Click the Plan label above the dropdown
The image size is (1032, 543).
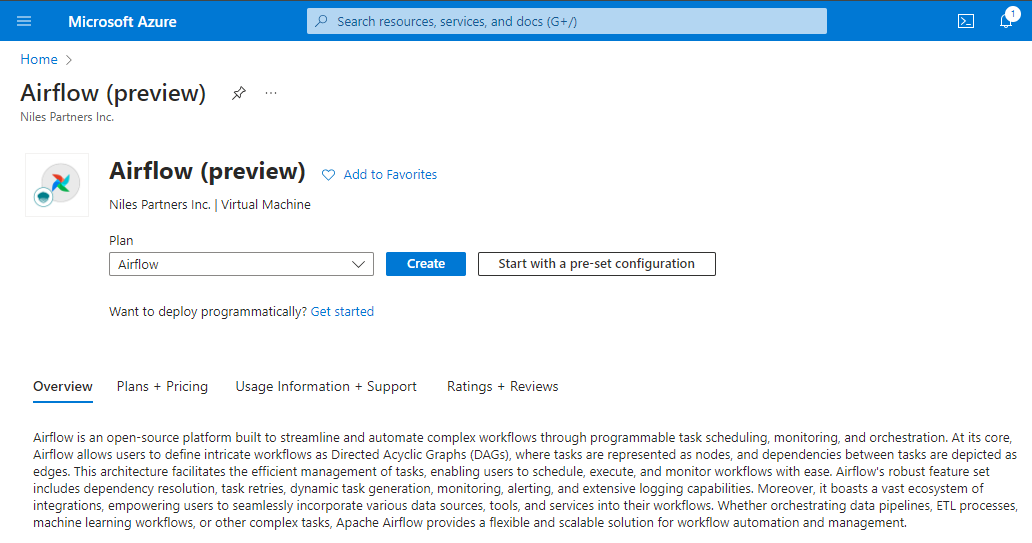[121, 240]
